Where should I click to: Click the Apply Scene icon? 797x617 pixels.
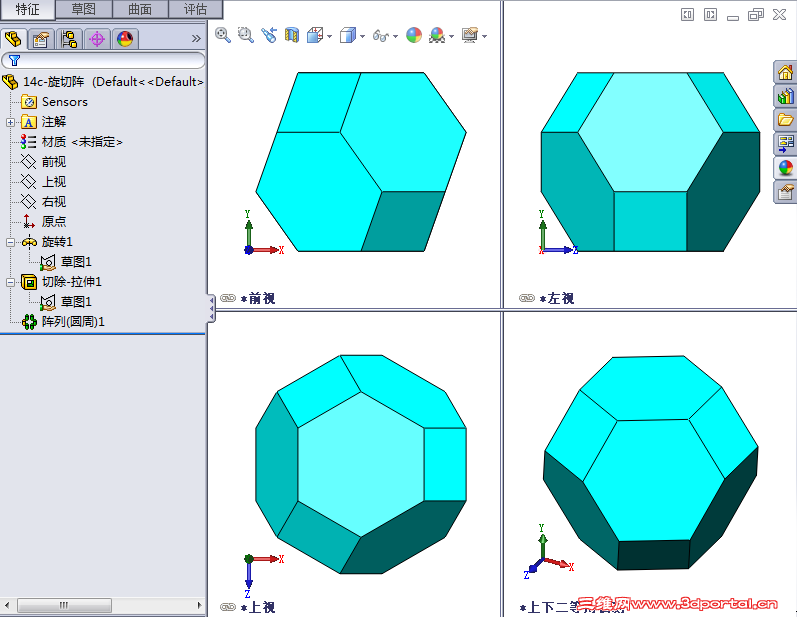coord(437,35)
